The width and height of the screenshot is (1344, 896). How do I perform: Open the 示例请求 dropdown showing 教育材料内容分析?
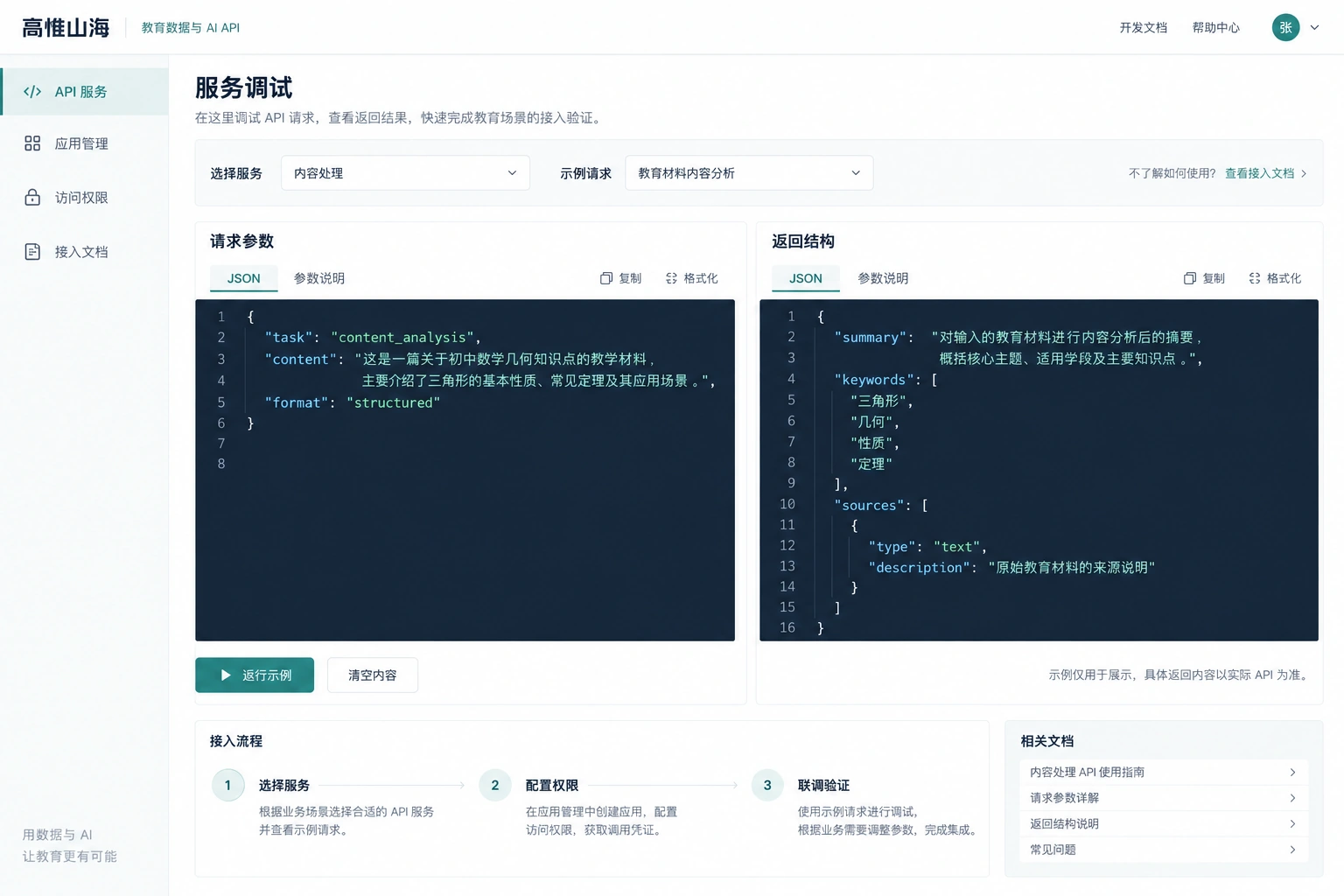click(x=749, y=173)
